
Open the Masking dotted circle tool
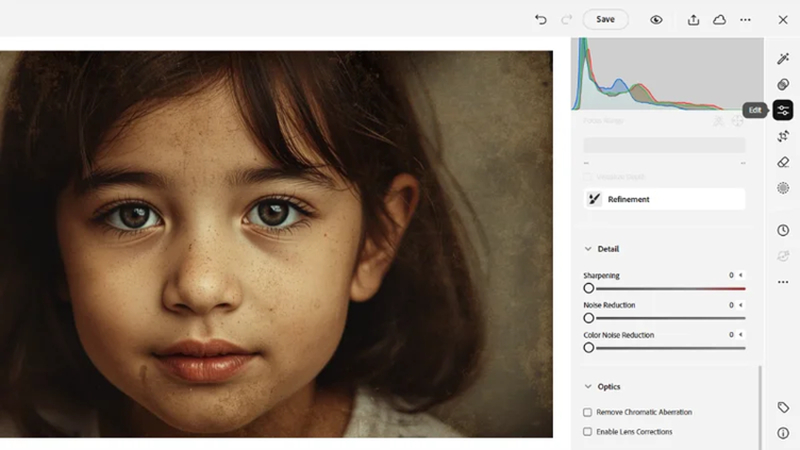783,188
